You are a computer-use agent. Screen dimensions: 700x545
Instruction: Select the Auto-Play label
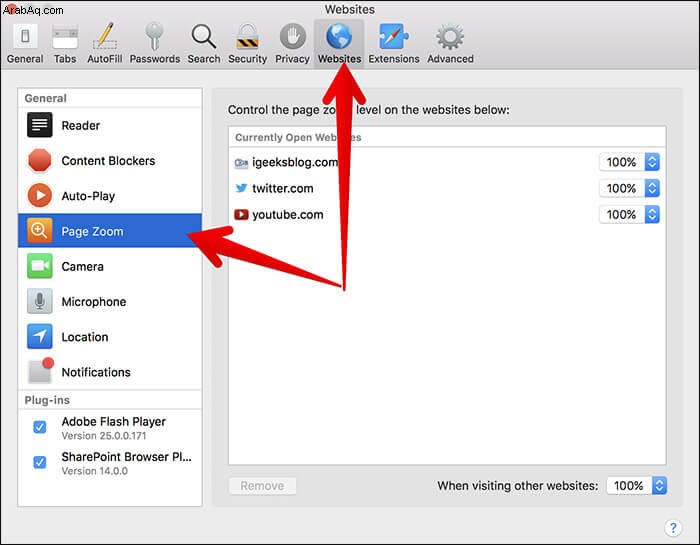[88, 196]
